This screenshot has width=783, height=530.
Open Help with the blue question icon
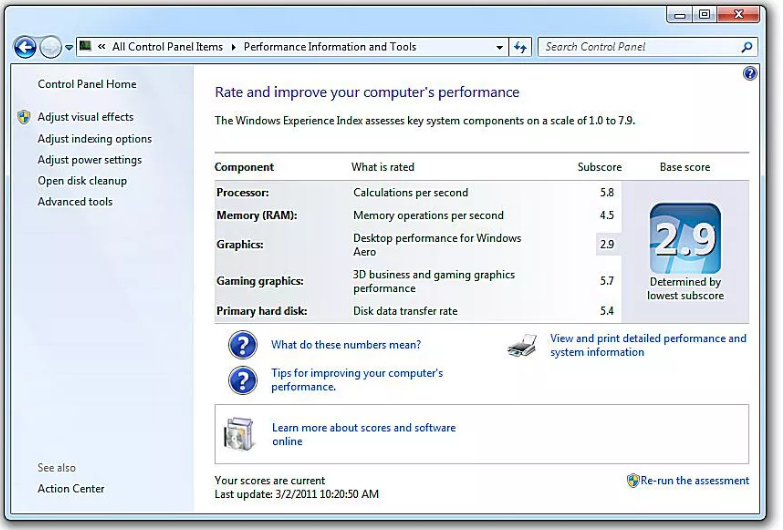tap(750, 74)
